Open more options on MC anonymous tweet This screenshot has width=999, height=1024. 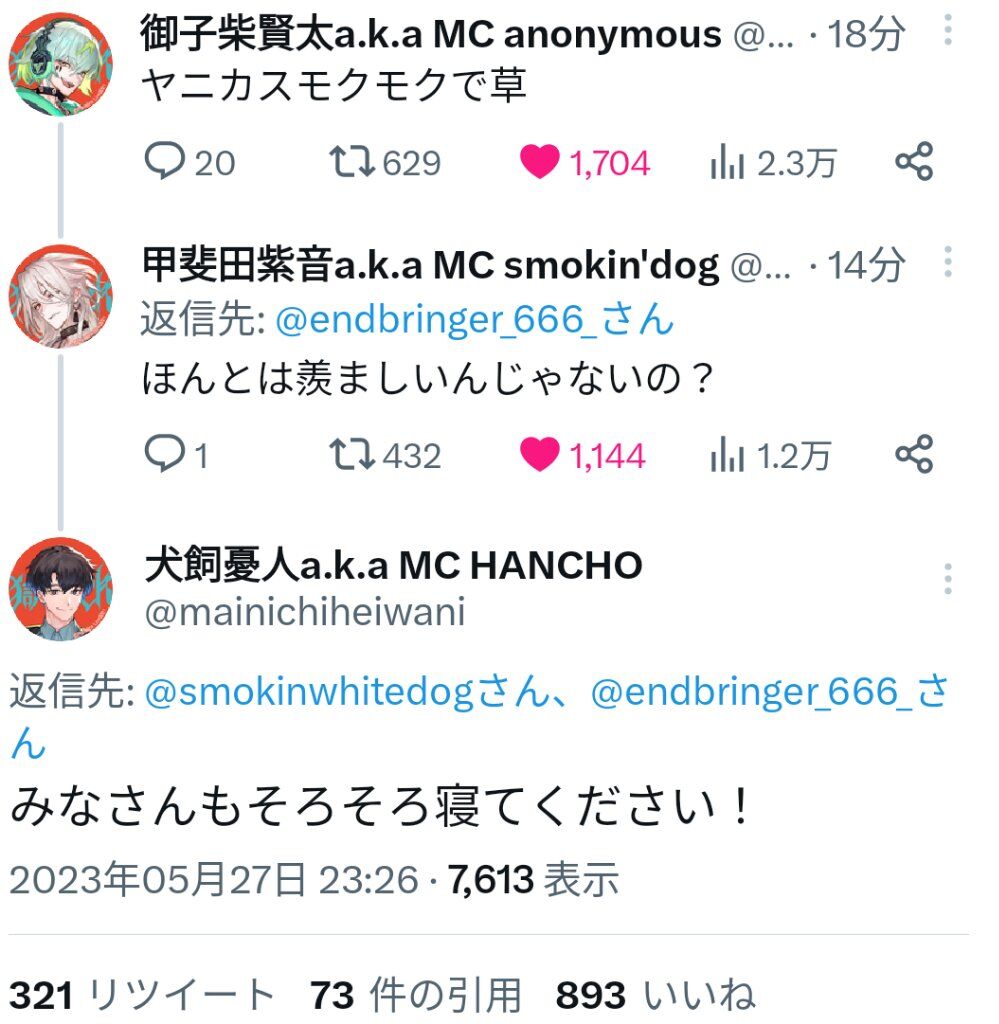(947, 30)
